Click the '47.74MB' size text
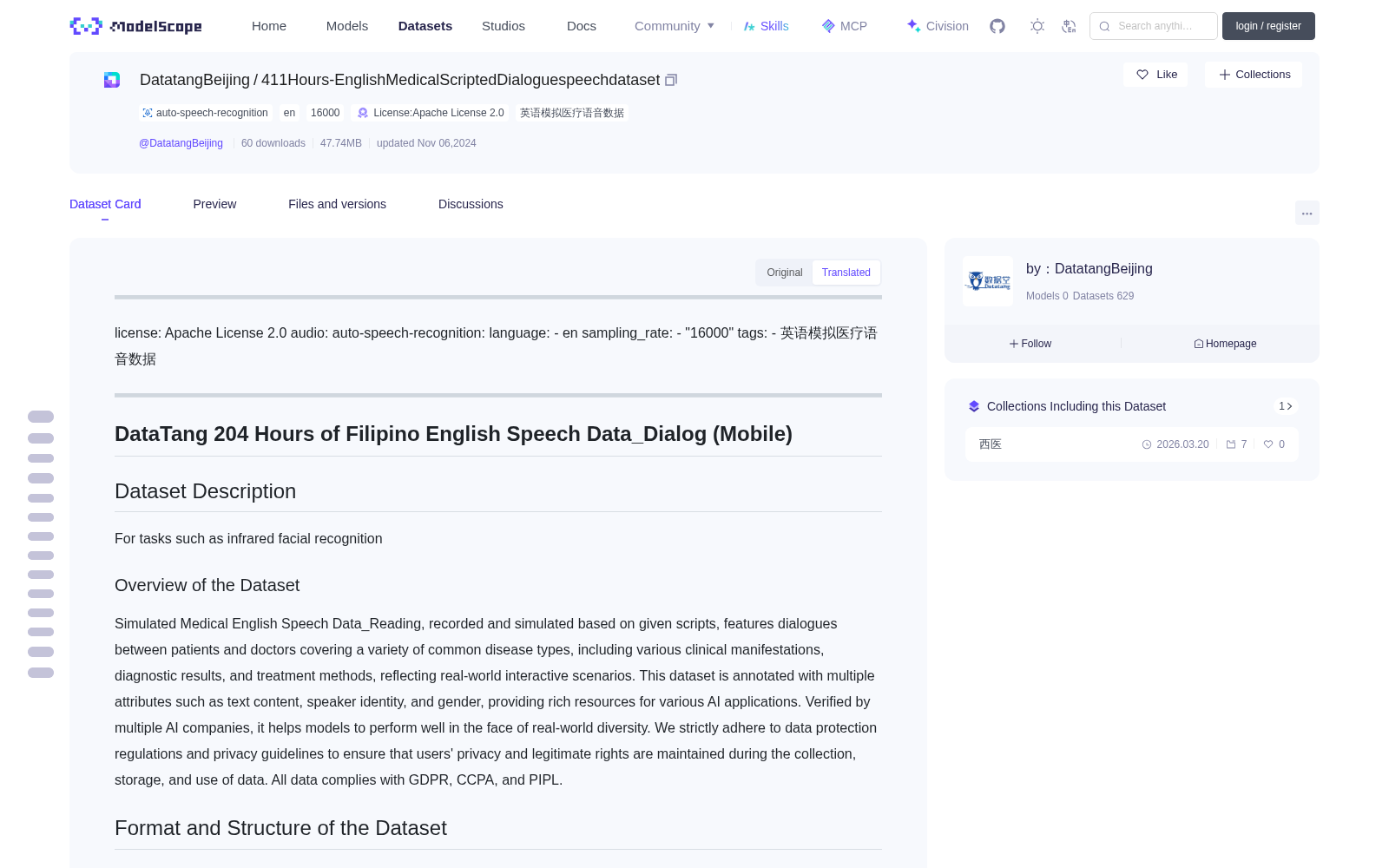The height and width of the screenshot is (868, 1389). pos(341,143)
